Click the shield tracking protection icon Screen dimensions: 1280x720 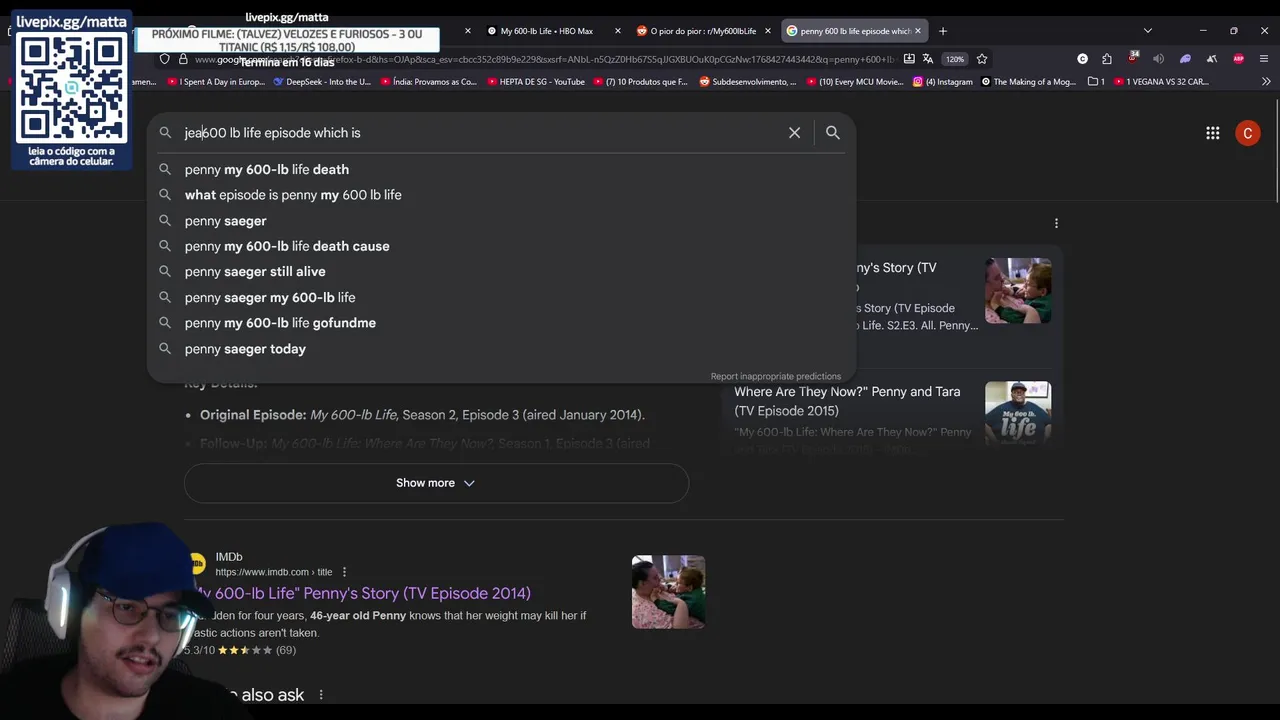pos(165,59)
